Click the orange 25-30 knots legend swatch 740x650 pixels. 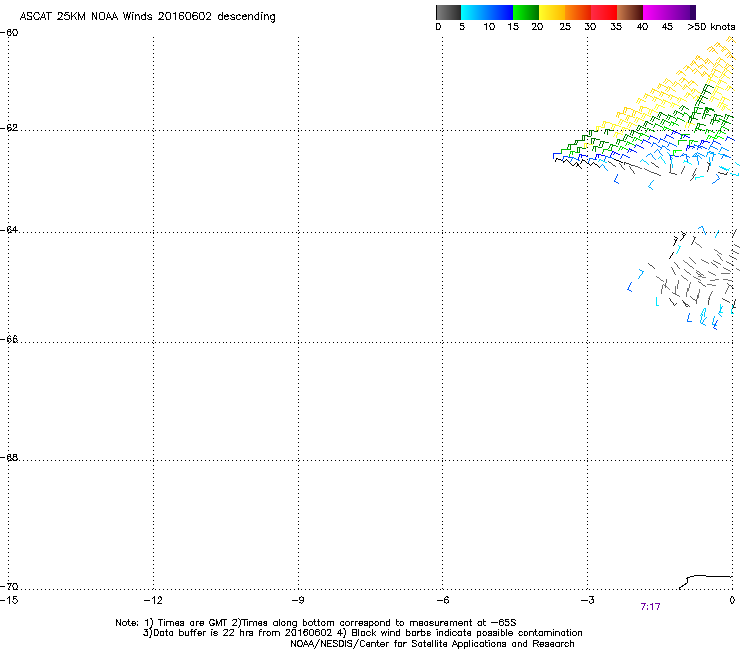coord(578,12)
